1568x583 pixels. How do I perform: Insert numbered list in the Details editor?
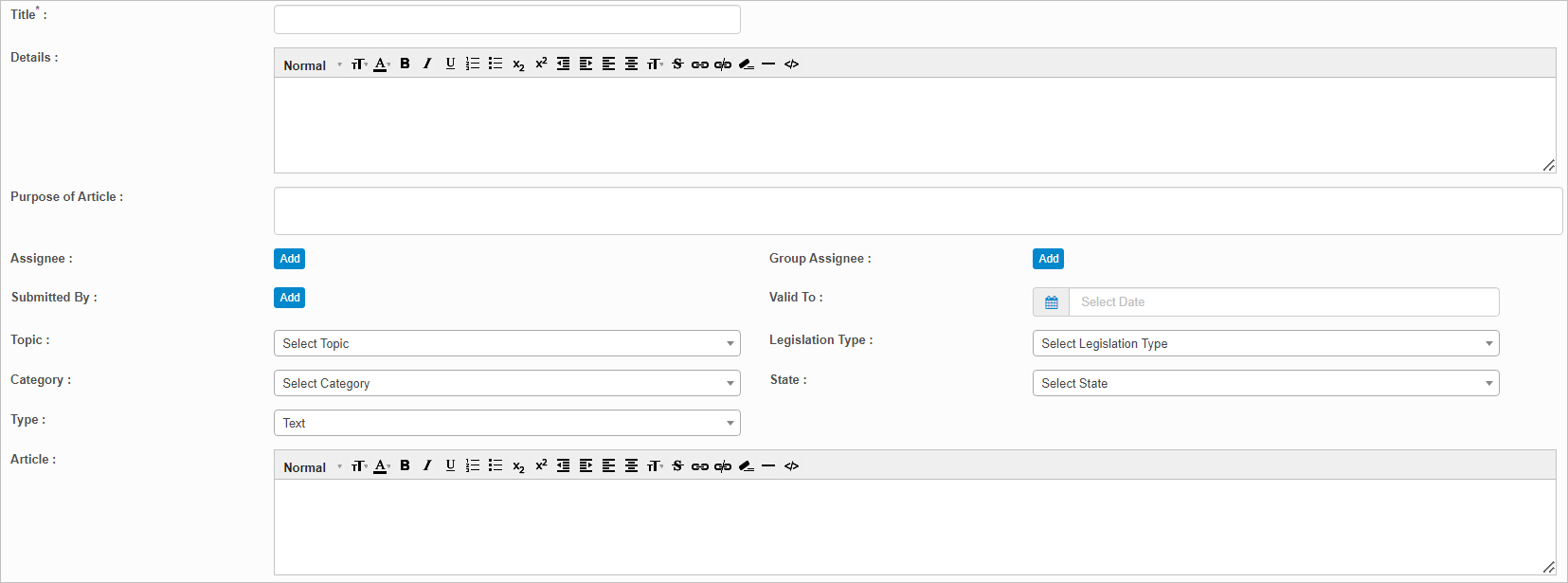click(x=473, y=64)
